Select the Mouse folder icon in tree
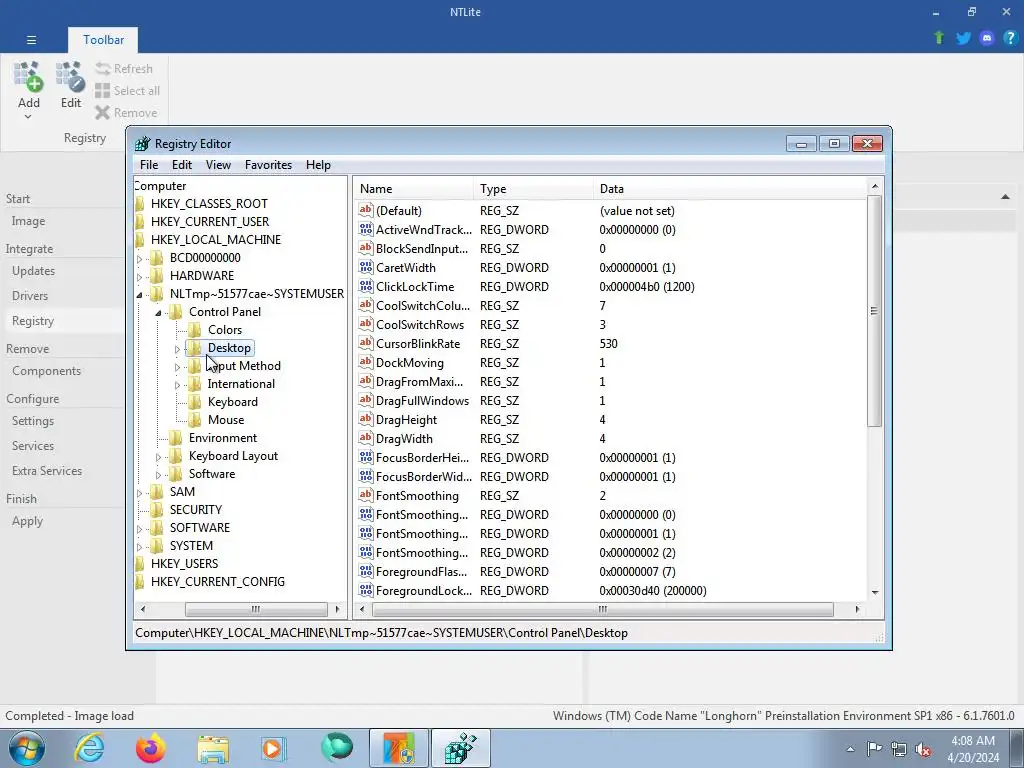 pyautogui.click(x=195, y=420)
